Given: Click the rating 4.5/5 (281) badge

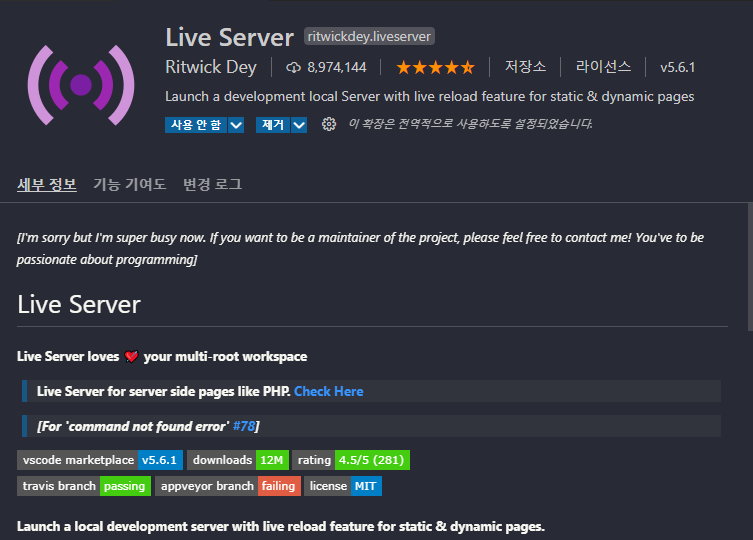Looking at the screenshot, I should coord(351,460).
